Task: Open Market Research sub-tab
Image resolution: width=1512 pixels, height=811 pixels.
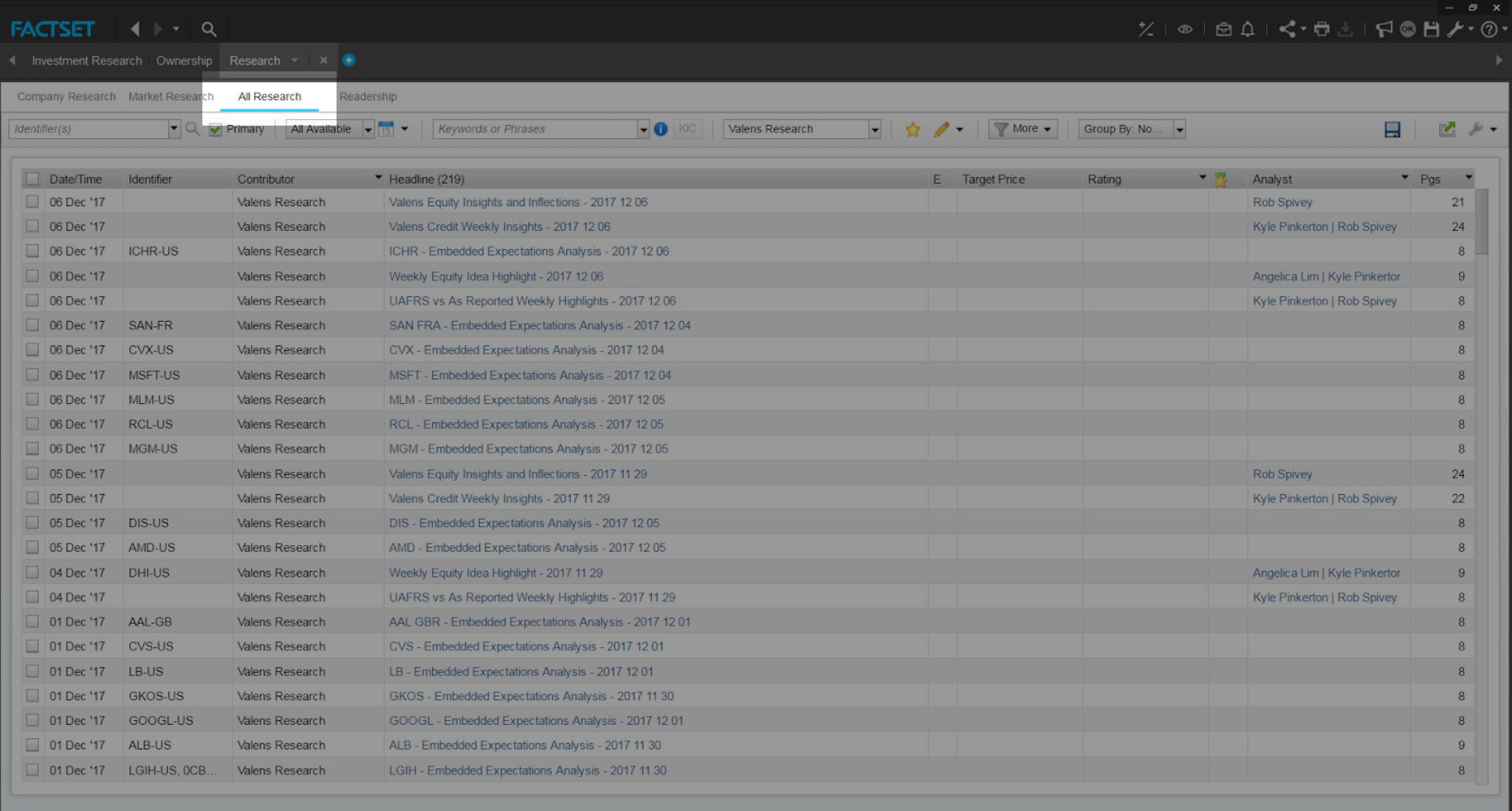Action: click(171, 96)
